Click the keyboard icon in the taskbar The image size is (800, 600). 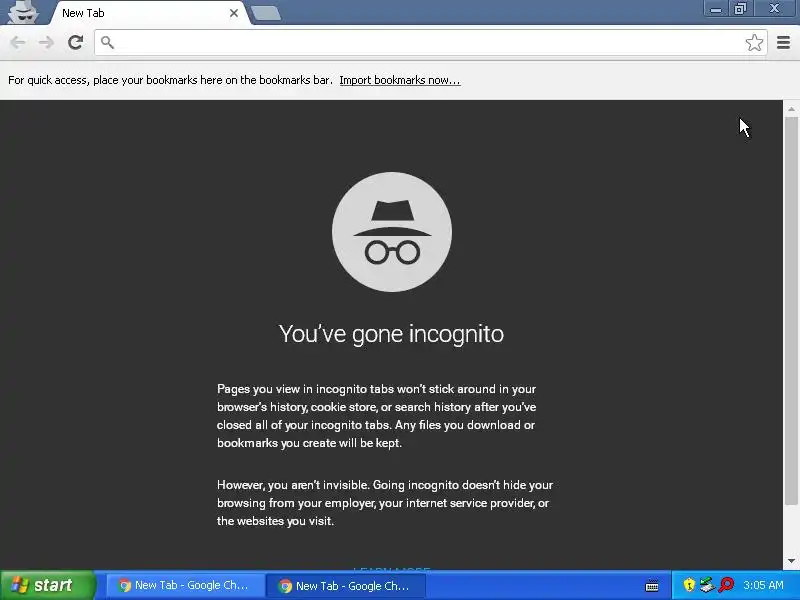(x=652, y=586)
